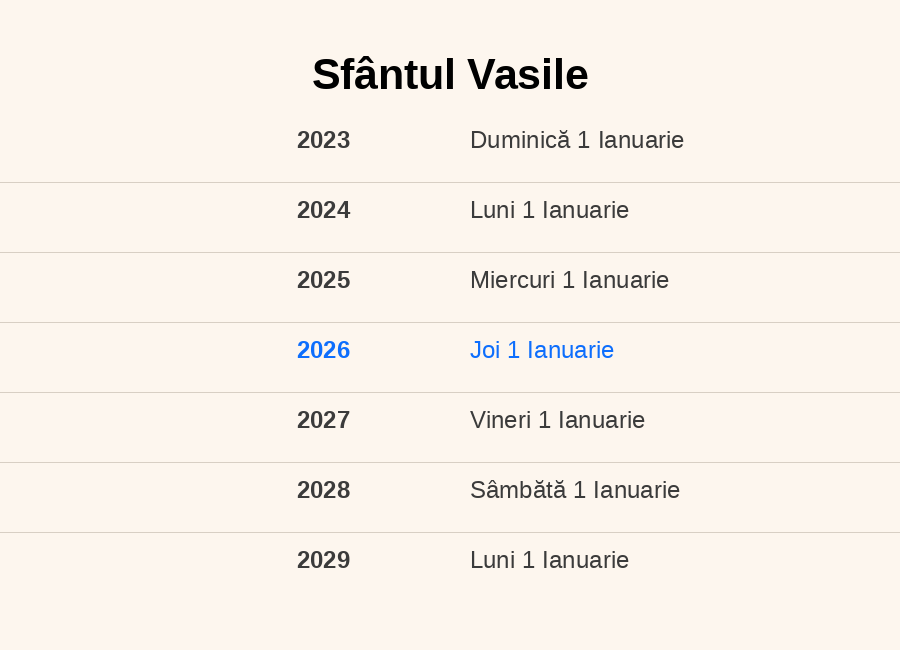Viewport: 900px width, 650px height.
Task: Click the weekday word "Miercuri"
Action: click(512, 280)
